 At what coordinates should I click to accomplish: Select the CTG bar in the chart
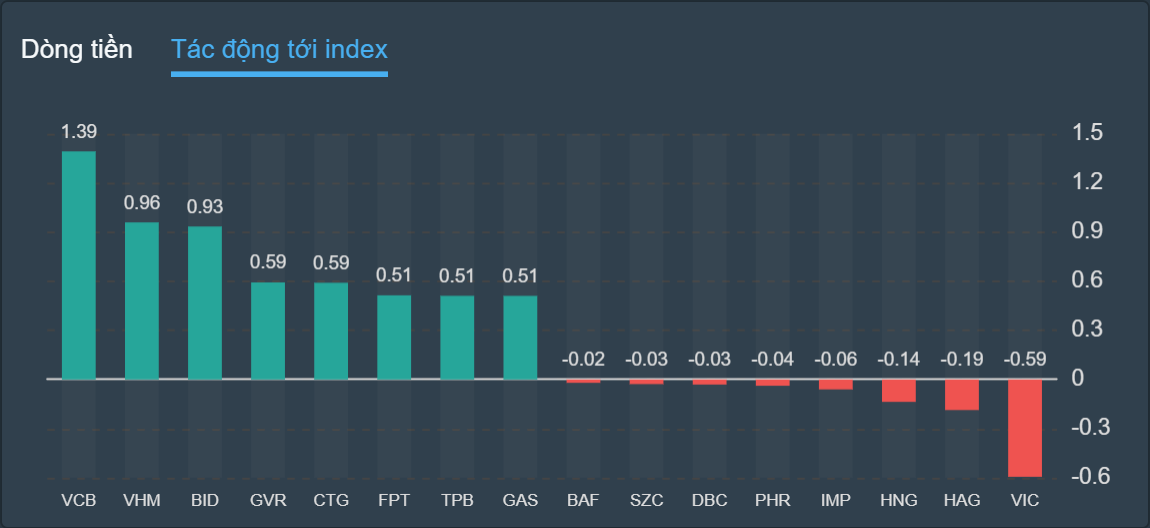point(331,331)
